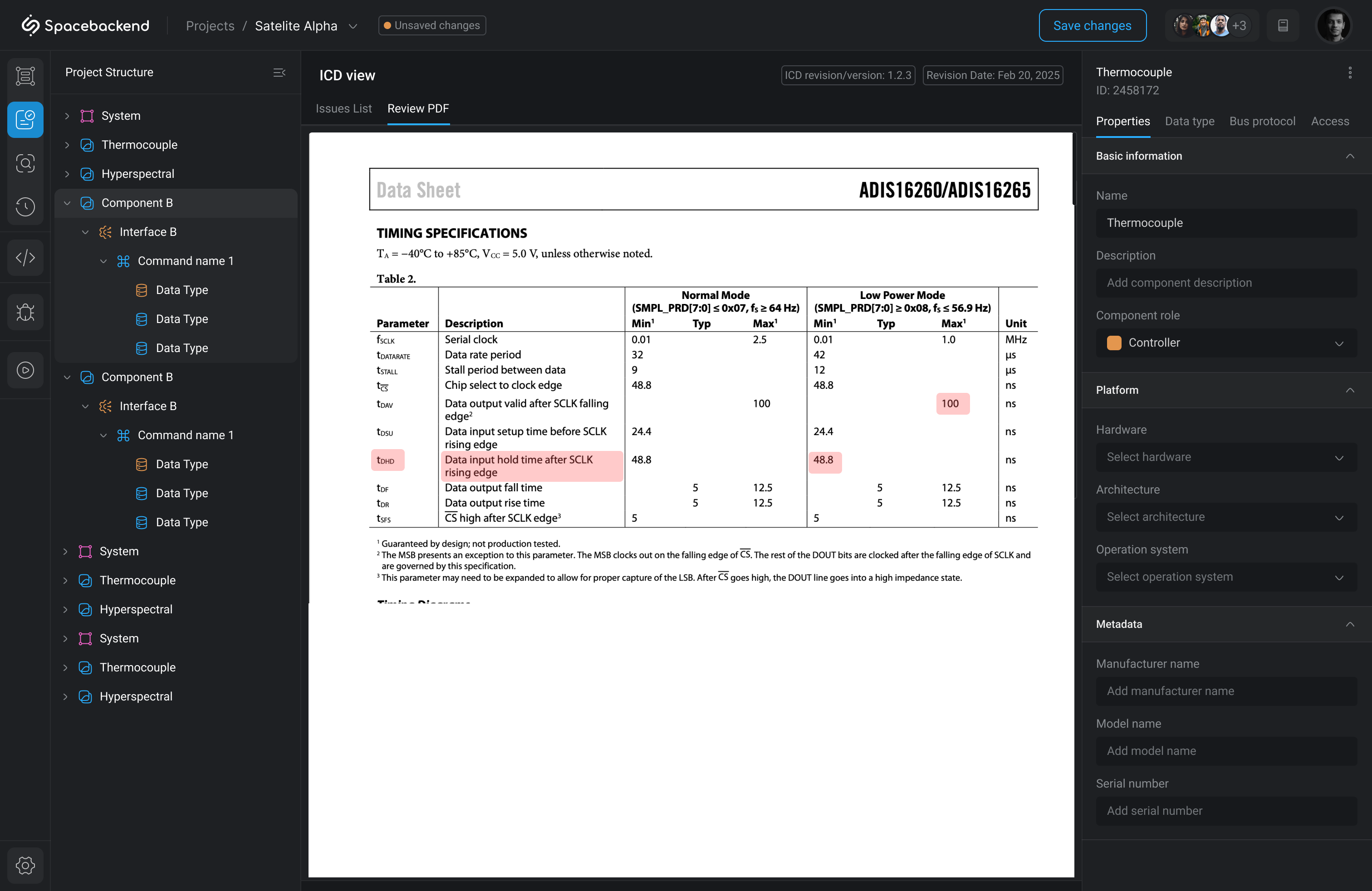
Task: Click the Name input field
Action: pyautogui.click(x=1226, y=223)
